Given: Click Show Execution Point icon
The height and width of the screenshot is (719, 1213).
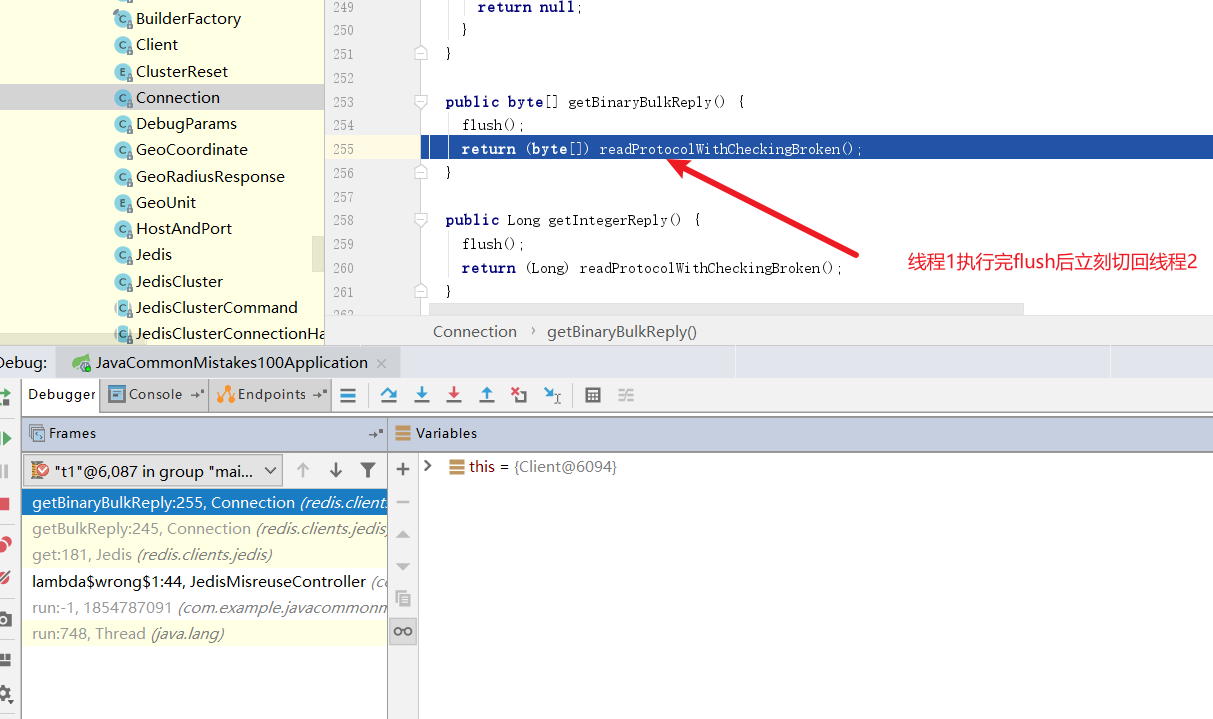Looking at the screenshot, I should (x=348, y=395).
